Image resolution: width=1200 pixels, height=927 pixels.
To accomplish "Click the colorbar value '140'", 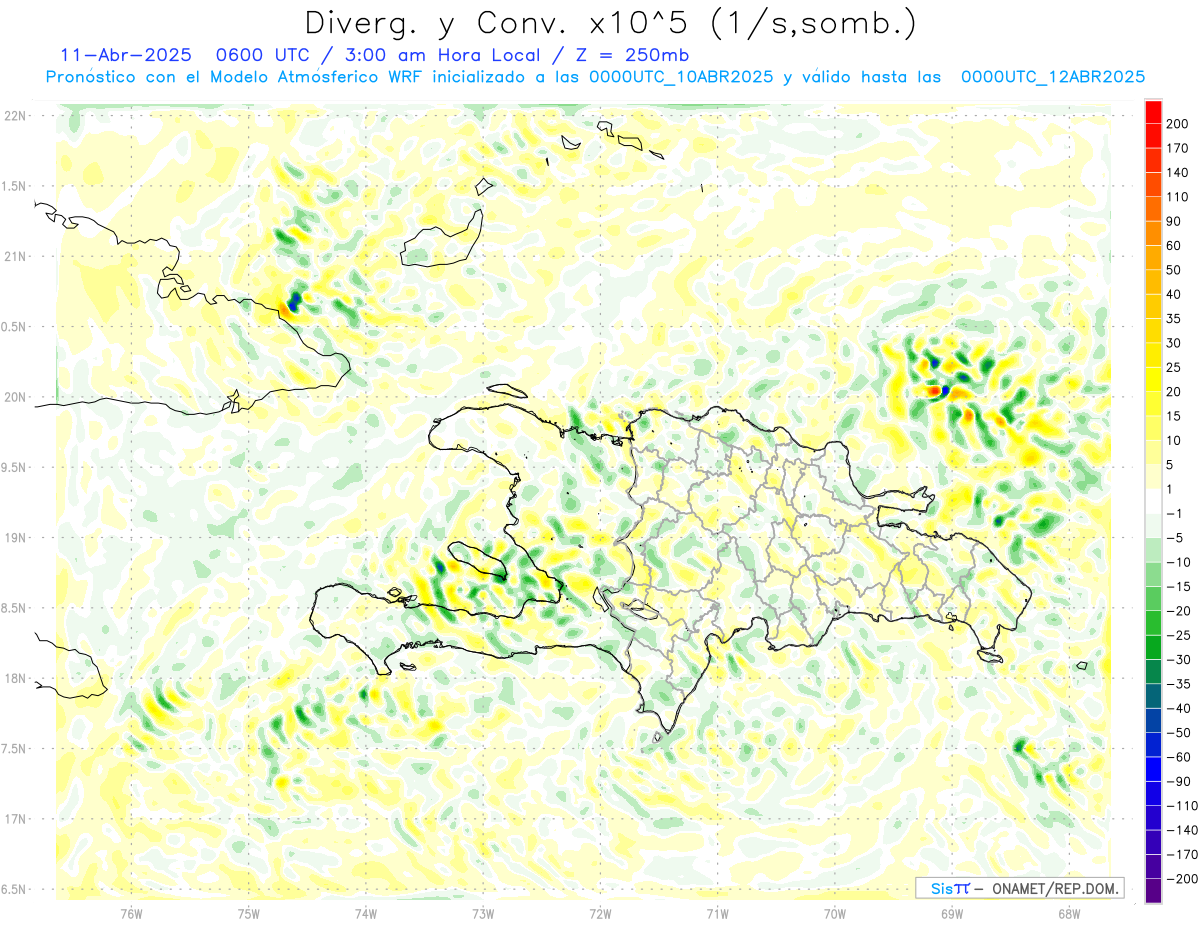I will click(x=1178, y=173).
